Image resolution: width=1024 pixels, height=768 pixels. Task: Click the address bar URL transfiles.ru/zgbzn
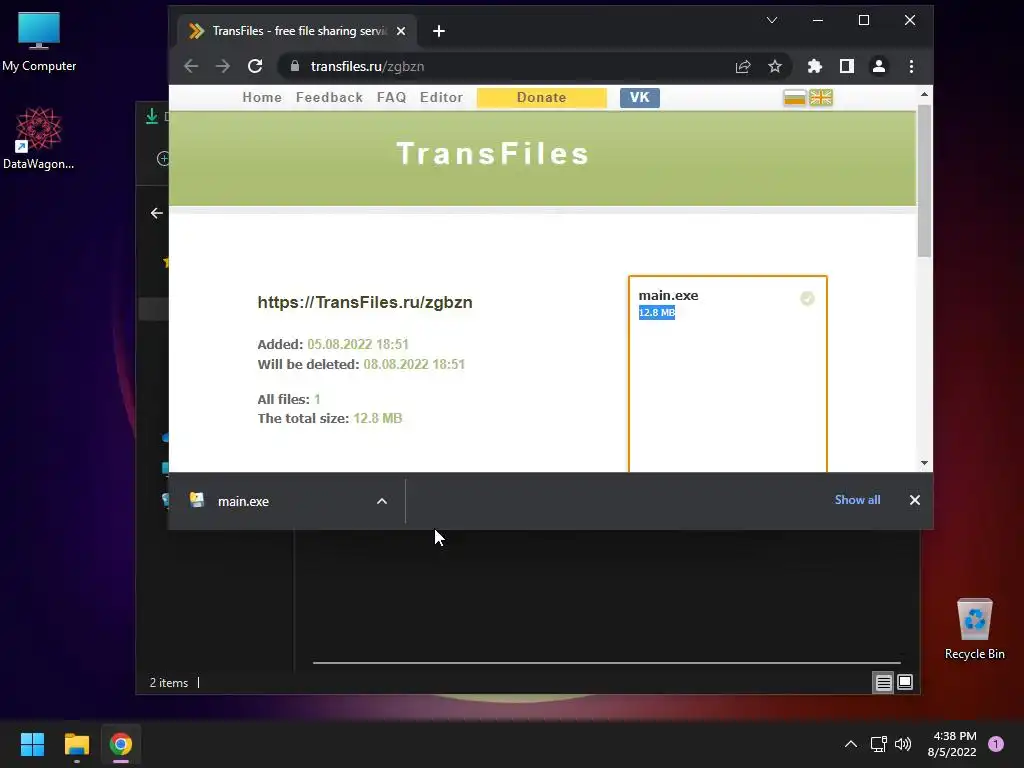[x=368, y=66]
